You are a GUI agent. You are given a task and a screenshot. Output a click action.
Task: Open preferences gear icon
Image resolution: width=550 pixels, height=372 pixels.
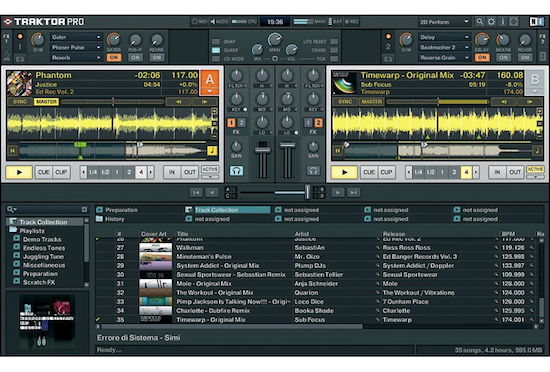491,22
